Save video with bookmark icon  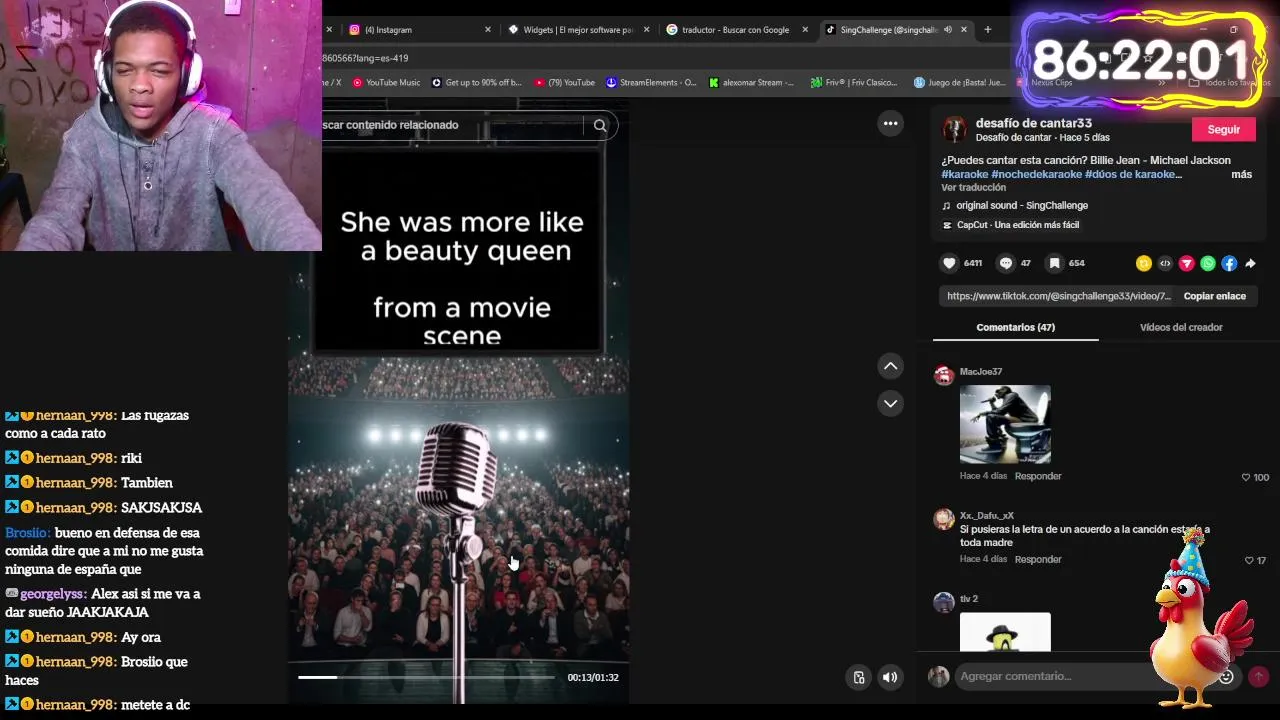1054,263
